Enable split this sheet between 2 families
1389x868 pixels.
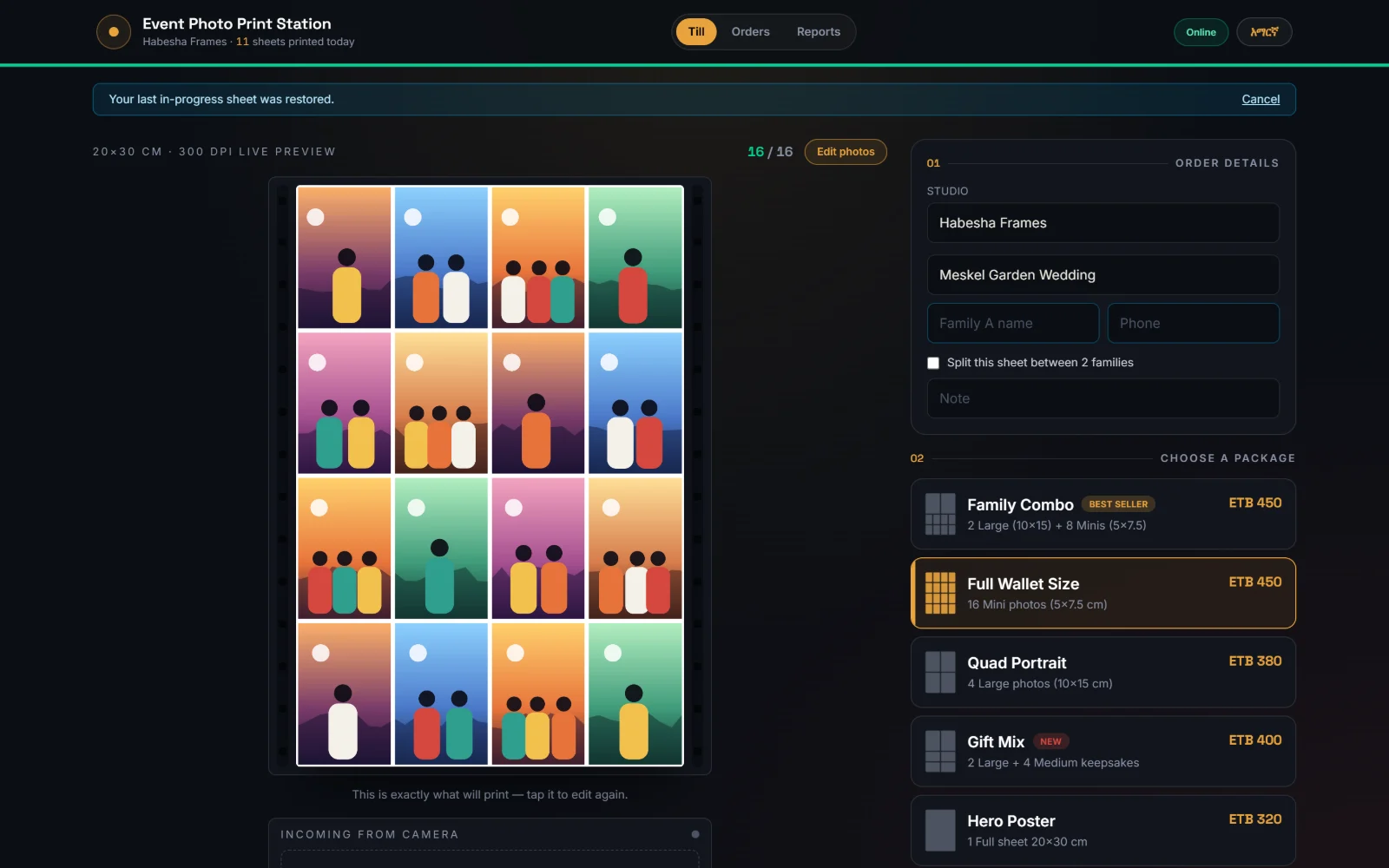click(x=933, y=363)
